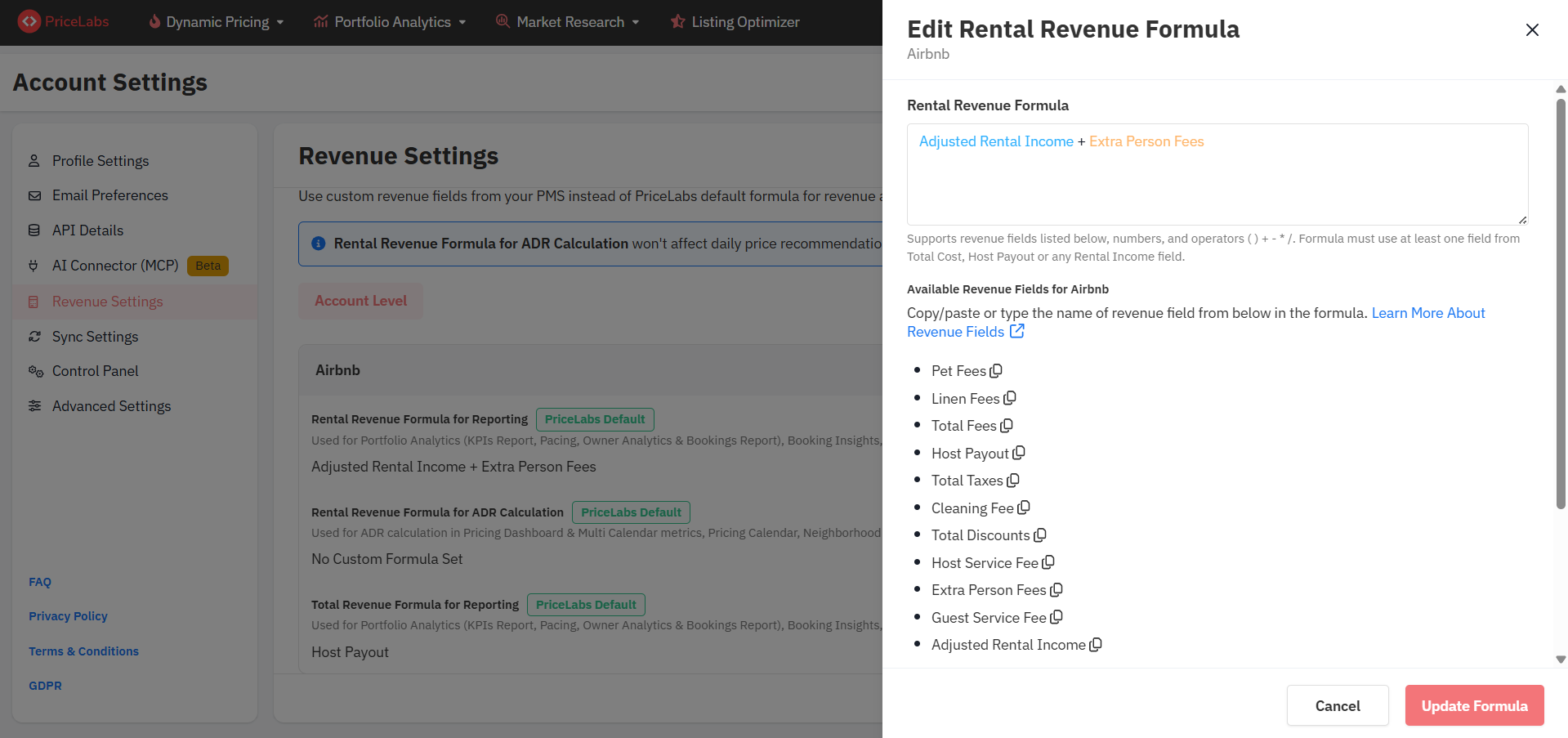Click the "Airbnb" section header
The height and width of the screenshot is (738, 1568).
[337, 370]
